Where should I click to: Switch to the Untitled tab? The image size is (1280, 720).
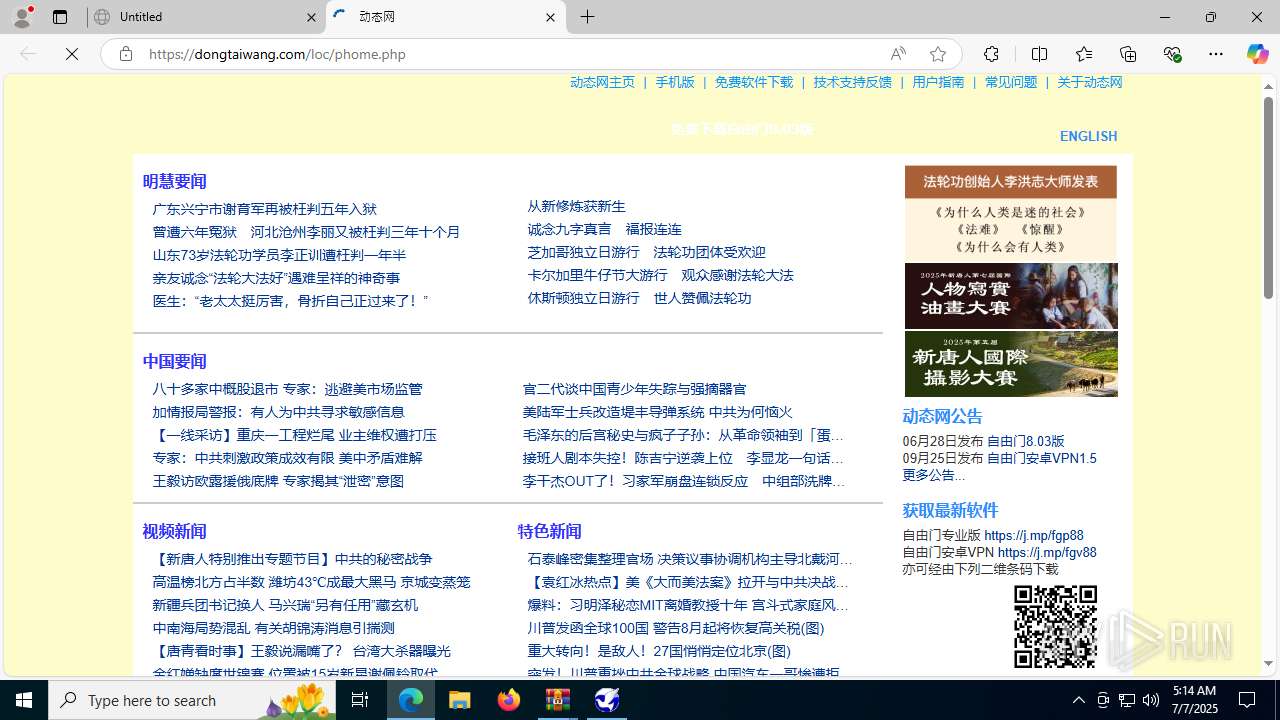click(205, 17)
